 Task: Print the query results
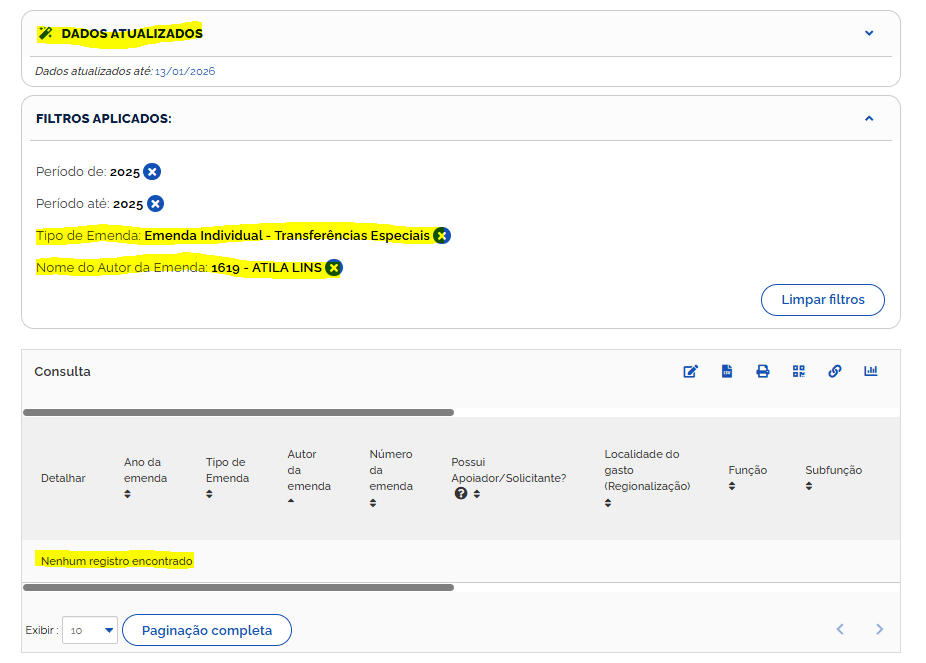tap(763, 371)
